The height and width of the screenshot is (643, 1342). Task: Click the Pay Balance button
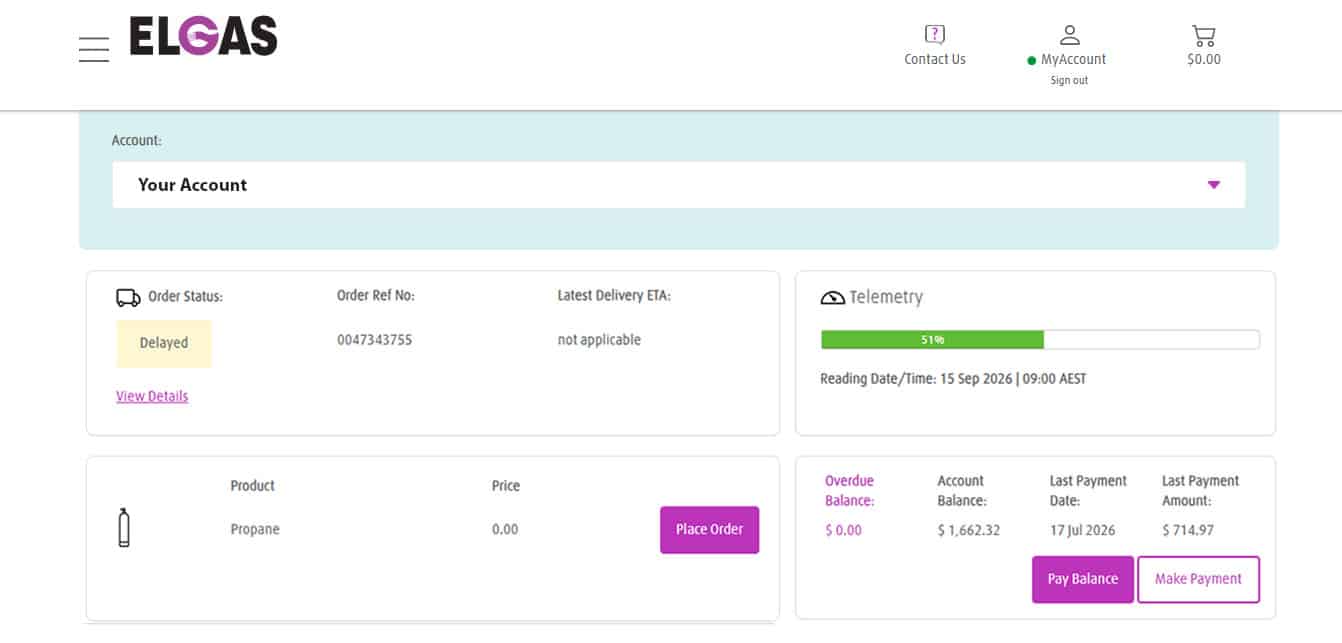pyautogui.click(x=1083, y=579)
